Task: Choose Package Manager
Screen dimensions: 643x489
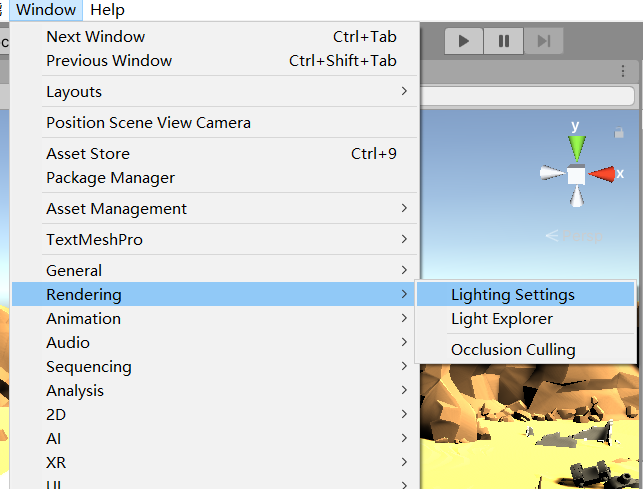Action: pos(110,178)
